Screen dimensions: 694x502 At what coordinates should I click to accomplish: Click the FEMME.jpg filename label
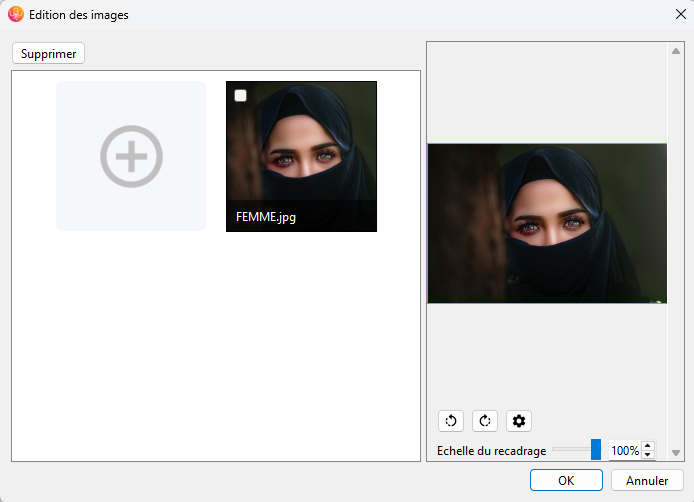tap(266, 216)
